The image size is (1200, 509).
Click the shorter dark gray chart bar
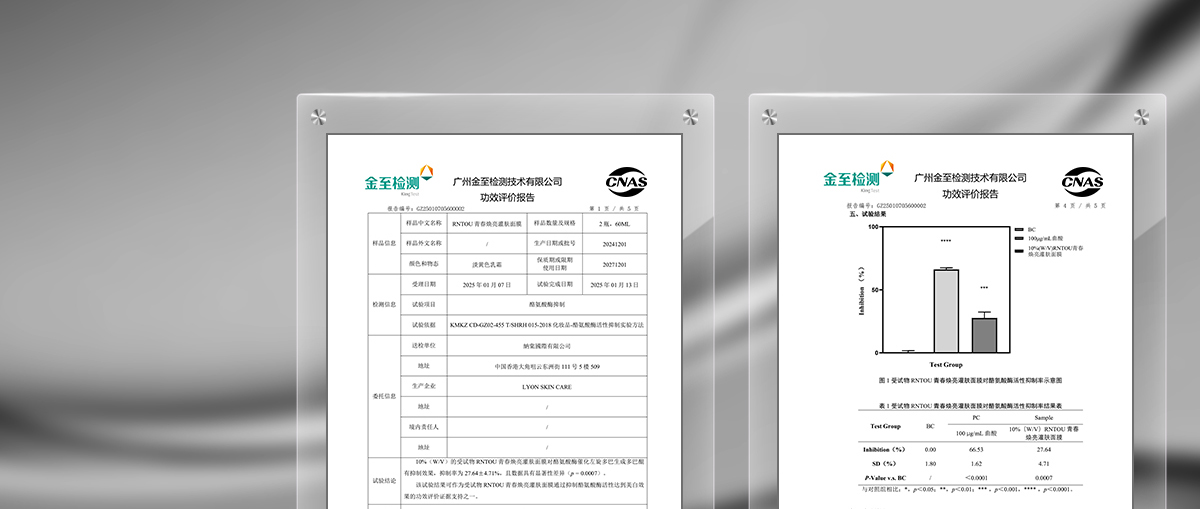(x=984, y=334)
